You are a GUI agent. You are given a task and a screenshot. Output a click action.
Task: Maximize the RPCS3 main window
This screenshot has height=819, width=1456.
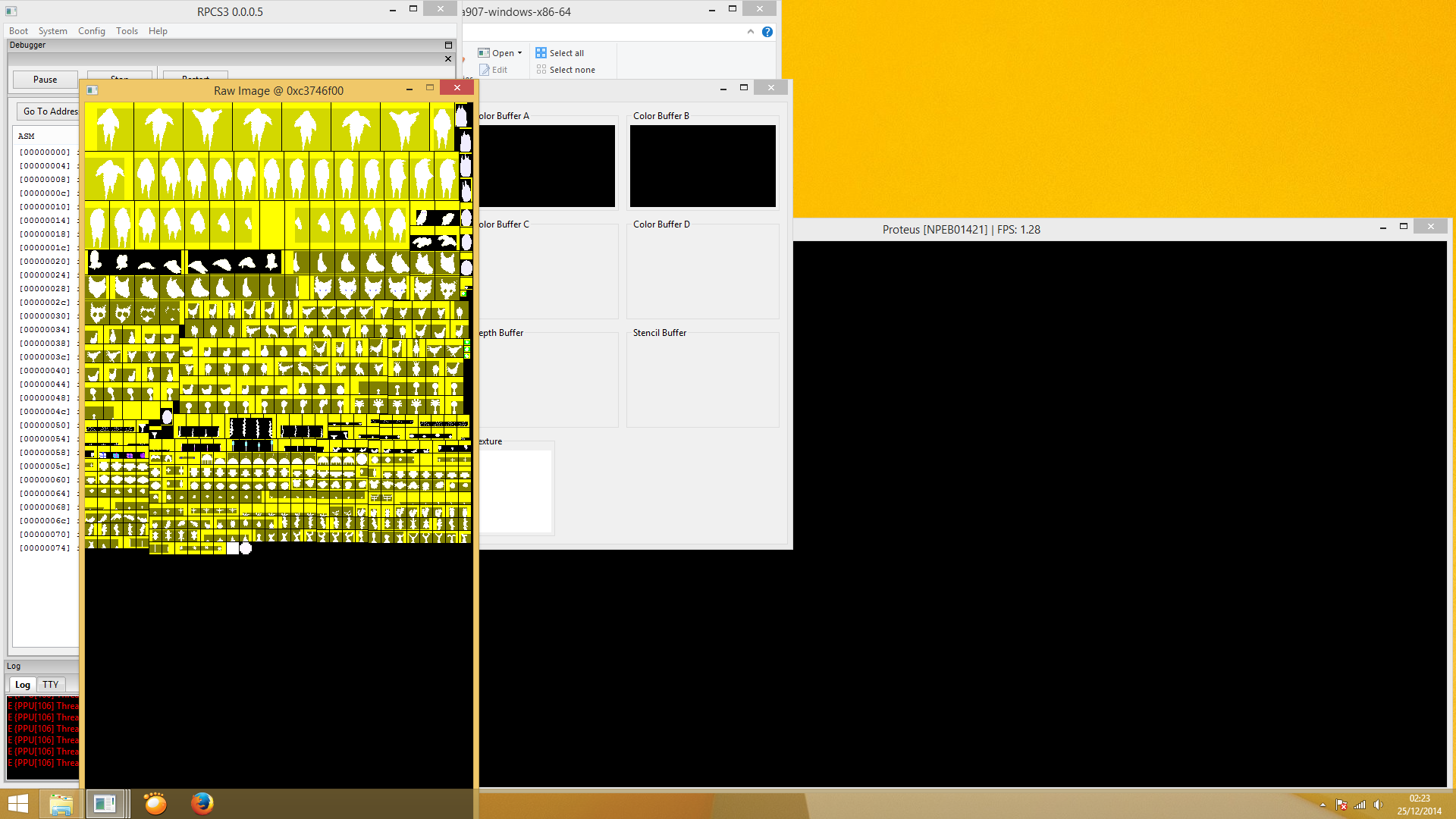click(413, 9)
